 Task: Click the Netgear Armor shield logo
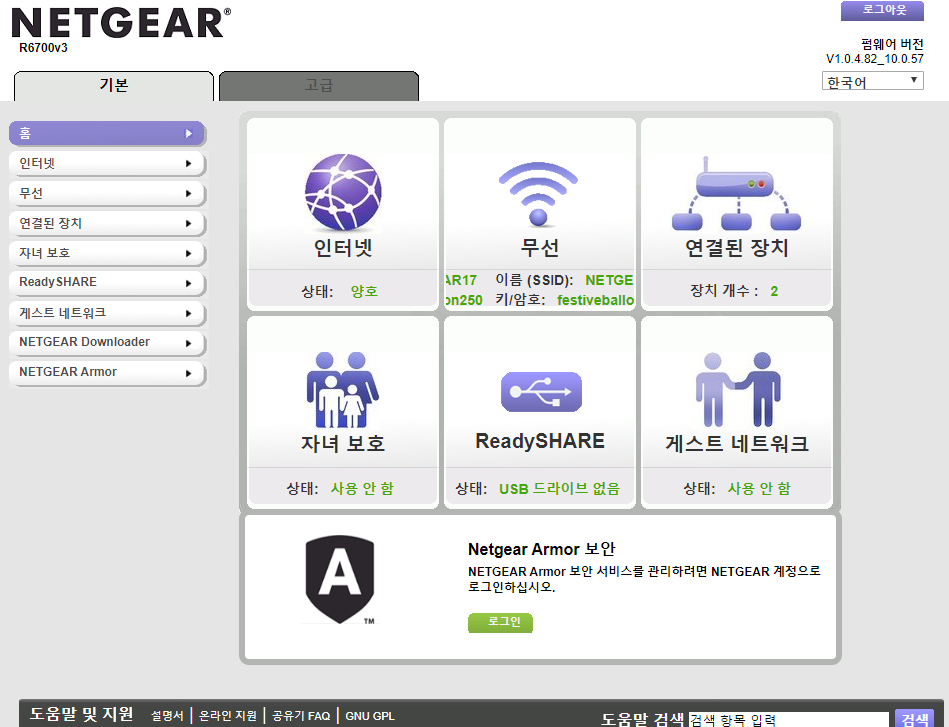340,579
